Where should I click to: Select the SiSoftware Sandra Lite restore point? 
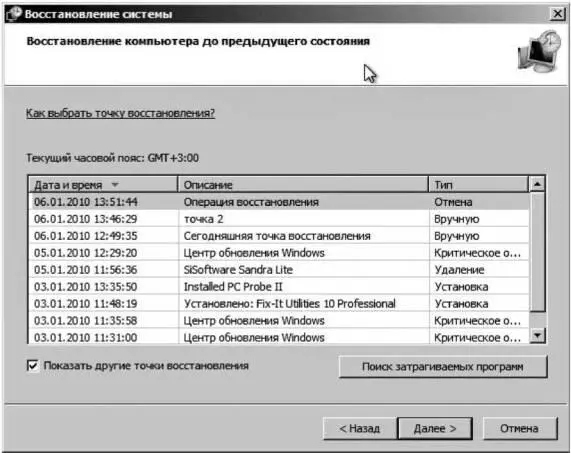279,270
